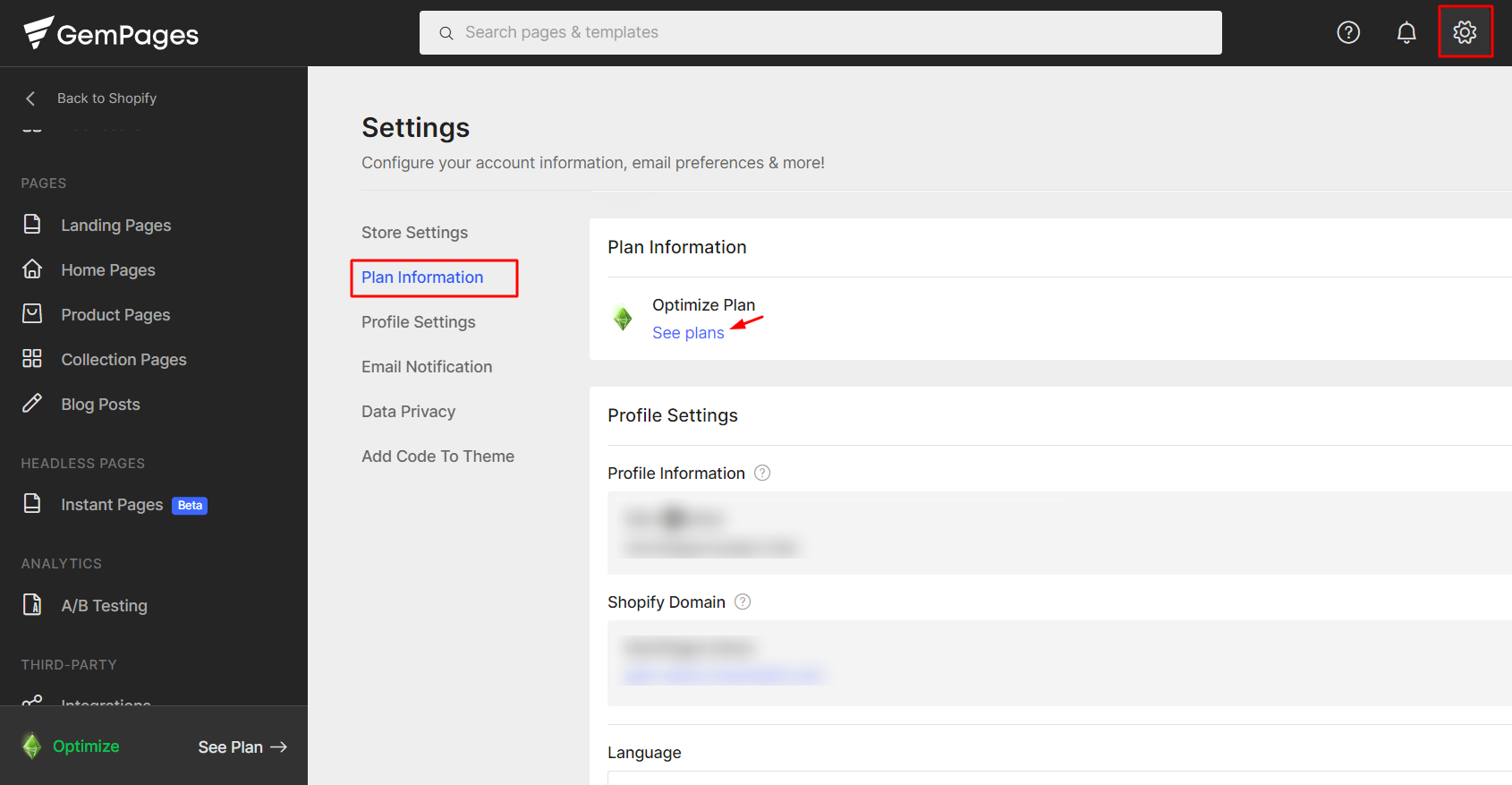This screenshot has width=1512, height=785.
Task: Click the Settings page title
Action: (415, 128)
